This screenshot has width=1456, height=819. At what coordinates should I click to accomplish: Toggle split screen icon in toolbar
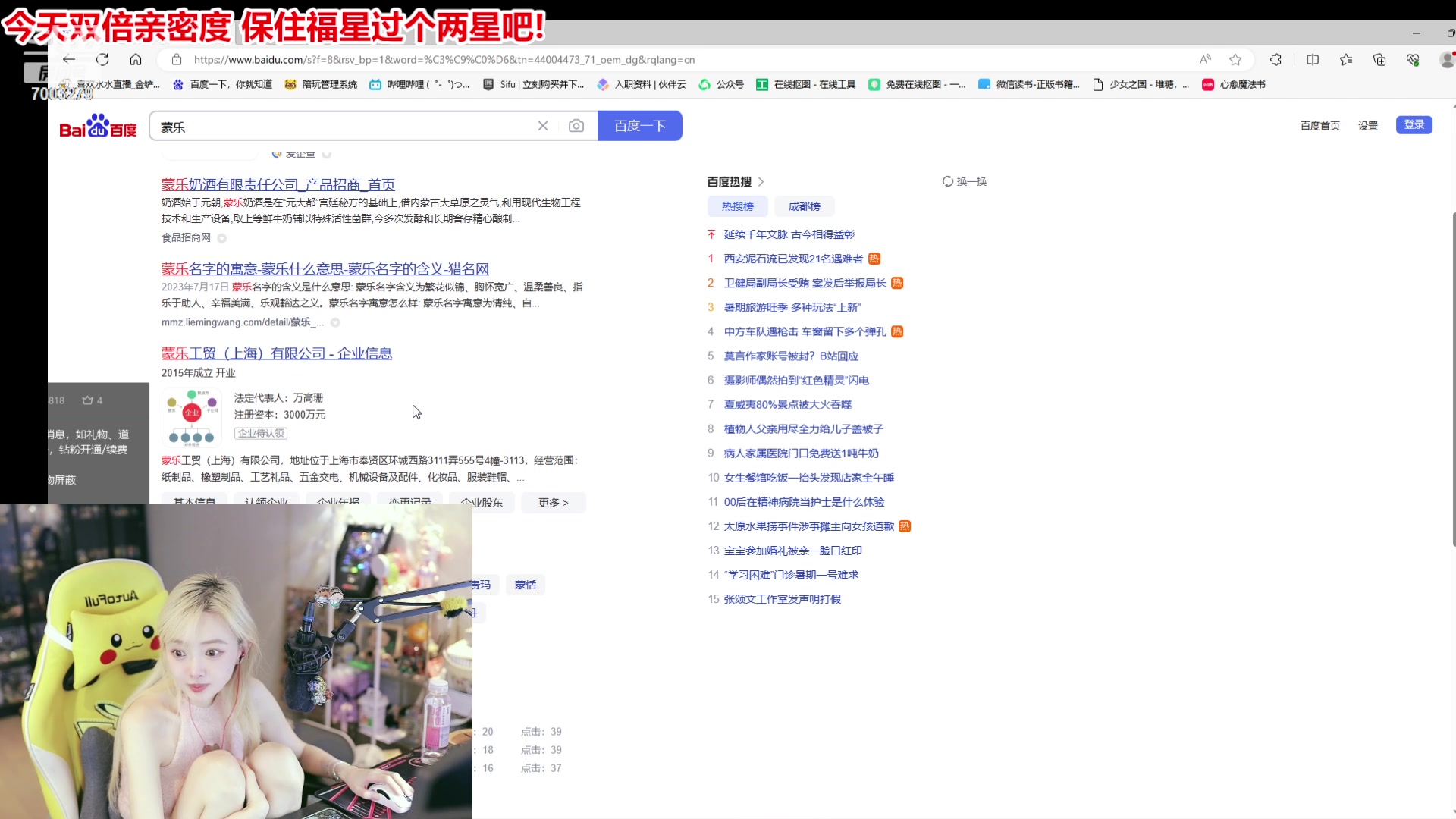pos(1313,59)
